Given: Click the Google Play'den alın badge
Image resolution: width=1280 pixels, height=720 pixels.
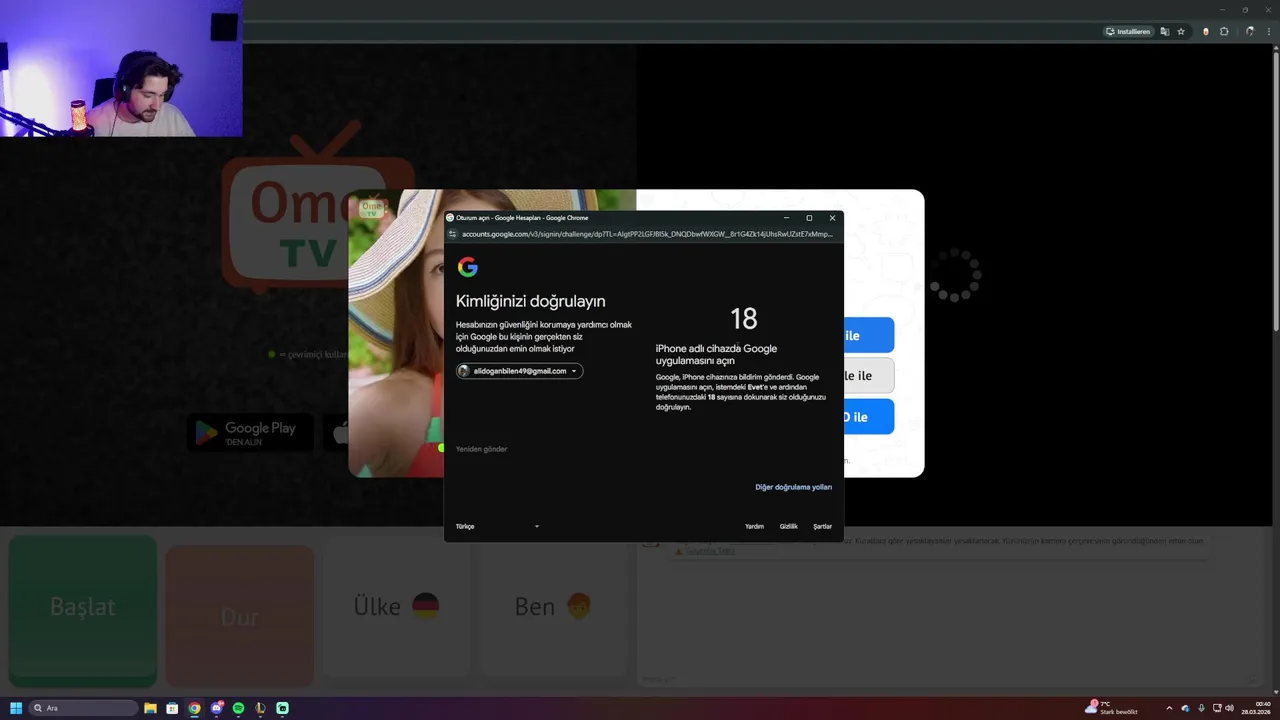Looking at the screenshot, I should tap(250, 432).
